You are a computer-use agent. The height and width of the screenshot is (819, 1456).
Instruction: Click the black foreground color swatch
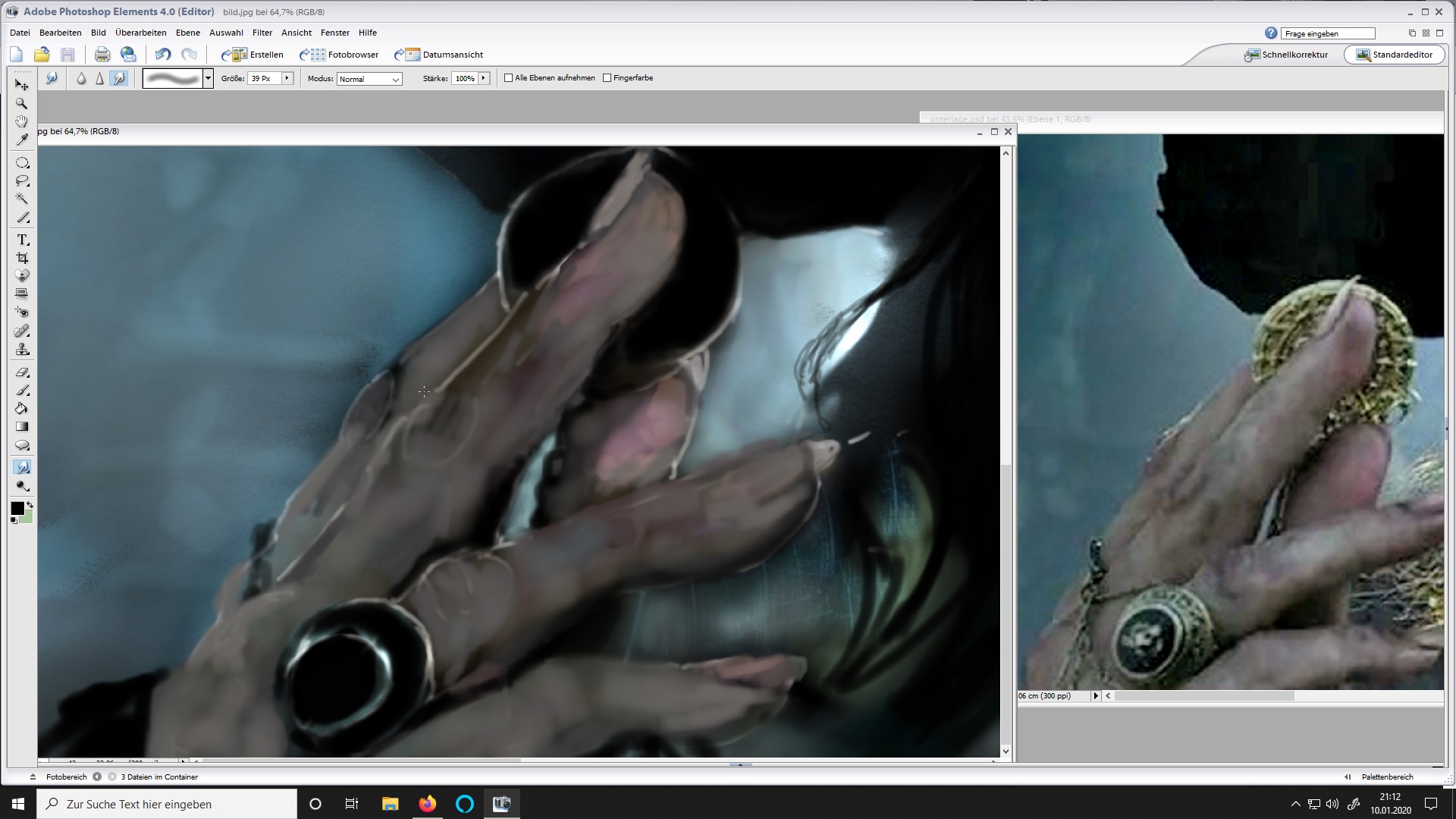(17, 508)
